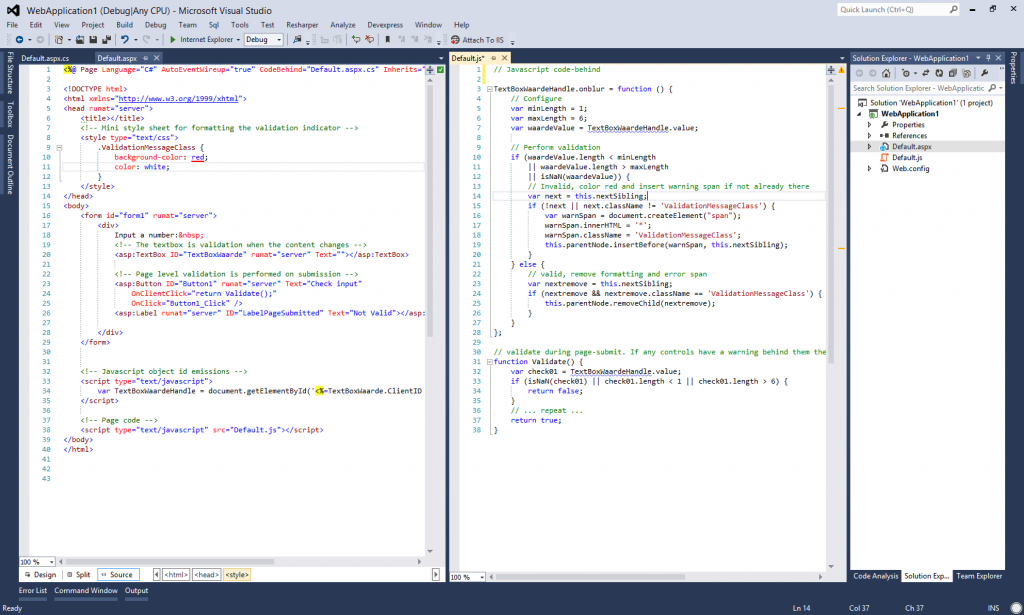
Task: Pin the Default.js tab
Action: (494, 58)
